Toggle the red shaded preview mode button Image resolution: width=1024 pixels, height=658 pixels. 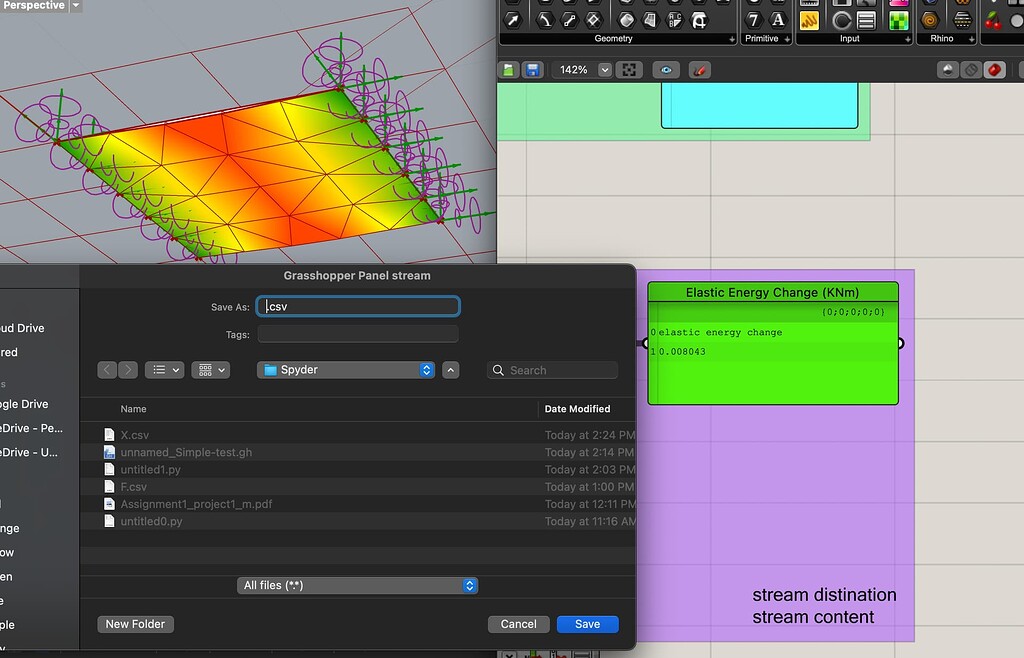click(995, 70)
